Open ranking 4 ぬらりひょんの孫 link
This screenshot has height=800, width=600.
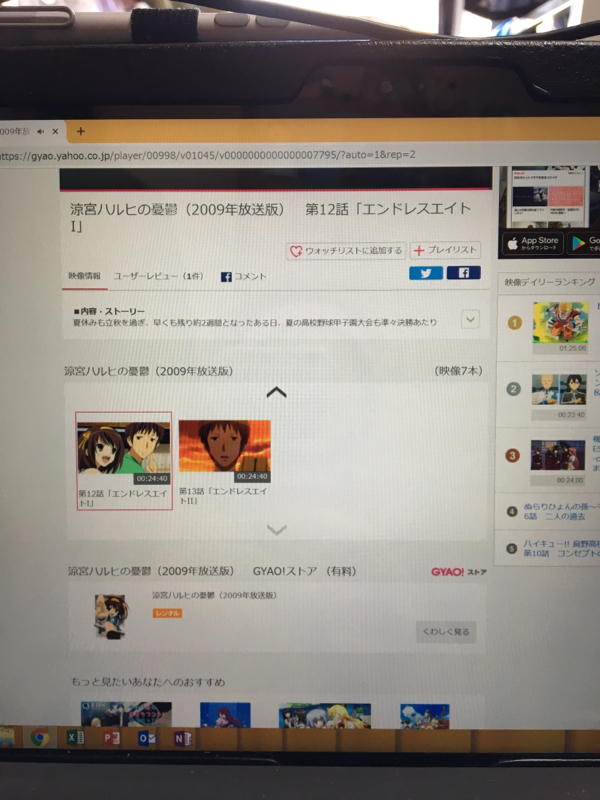561,512
